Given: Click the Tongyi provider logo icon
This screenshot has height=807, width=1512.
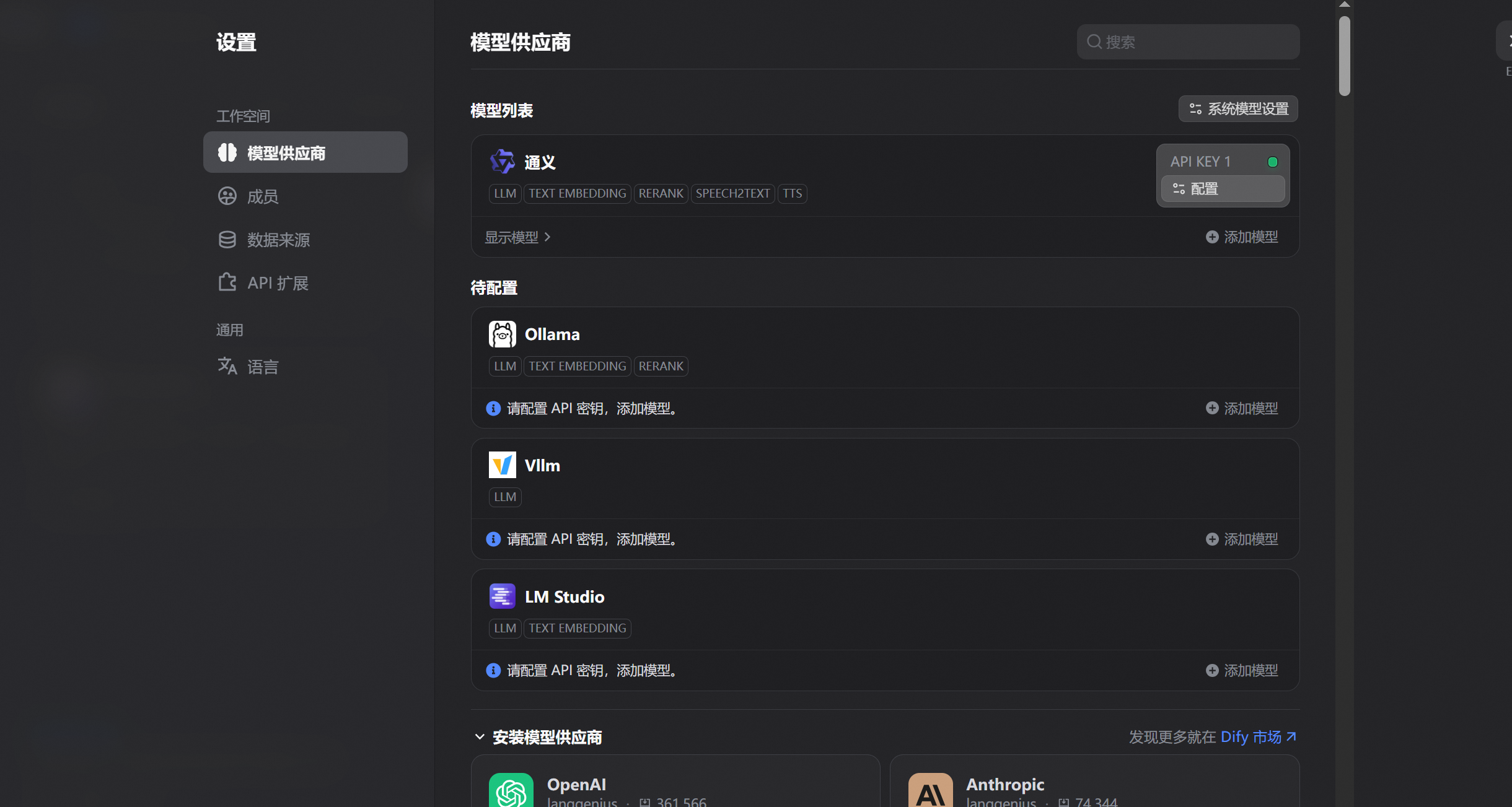Looking at the screenshot, I should (x=502, y=162).
